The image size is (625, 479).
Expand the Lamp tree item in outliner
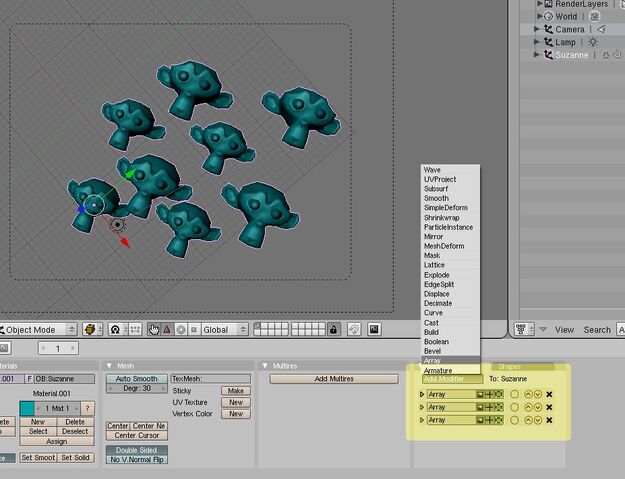point(537,42)
